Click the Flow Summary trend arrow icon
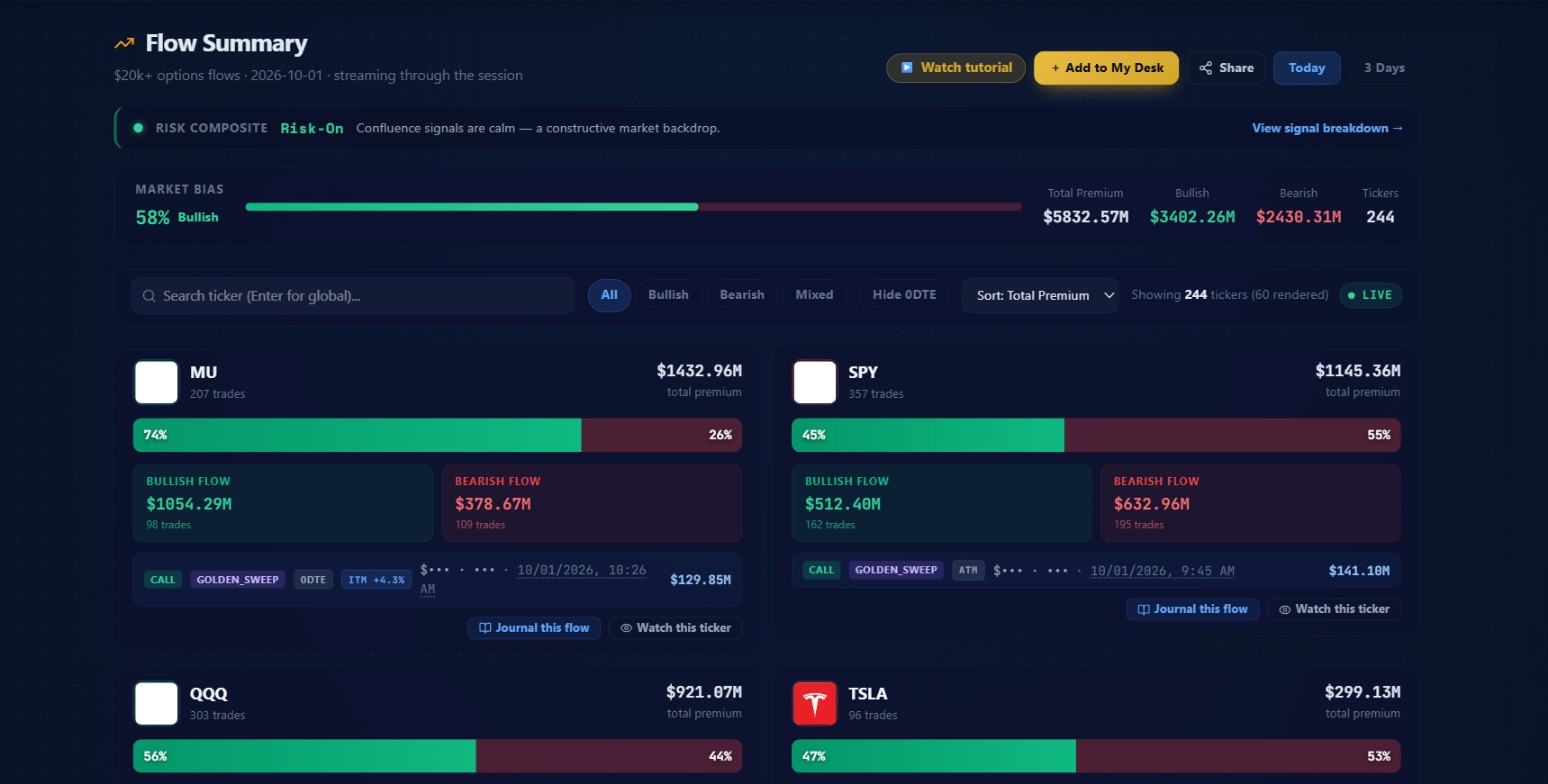This screenshot has width=1548, height=784. tap(124, 43)
